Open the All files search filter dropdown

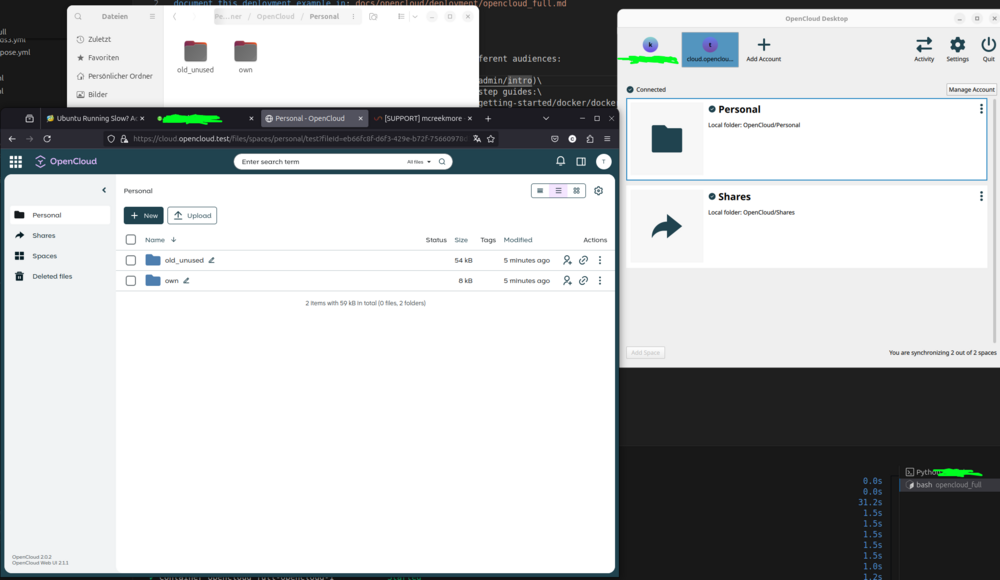(419, 162)
